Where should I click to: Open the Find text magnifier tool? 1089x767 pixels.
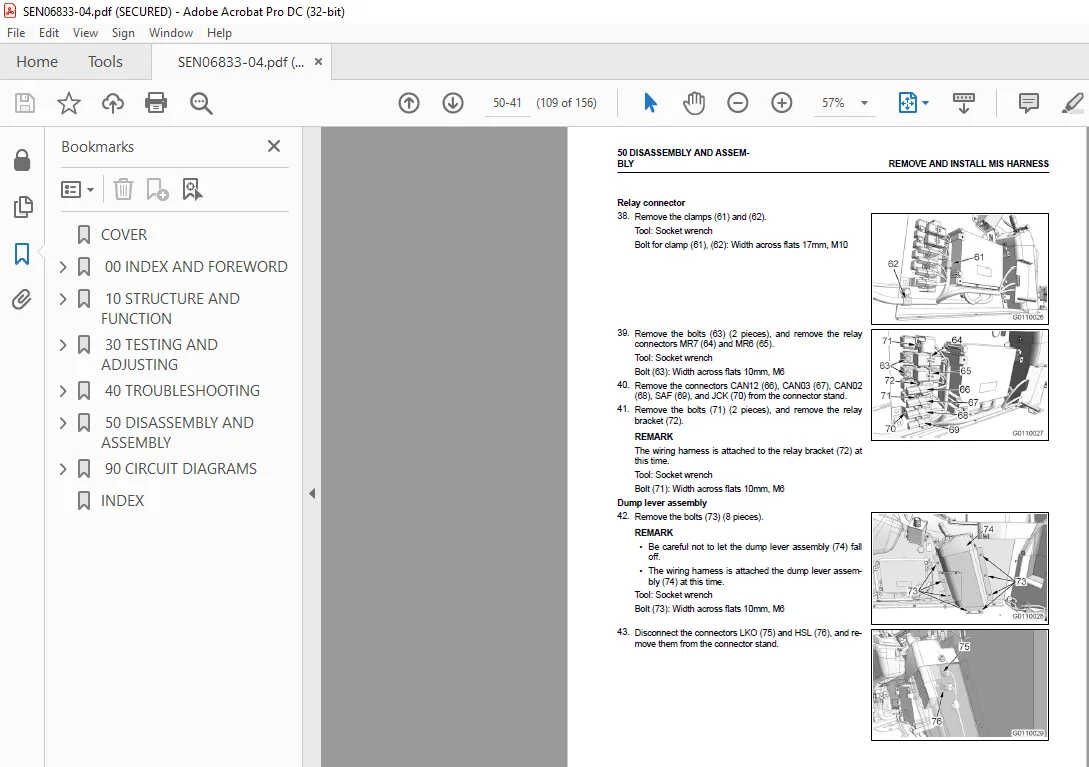tap(201, 104)
